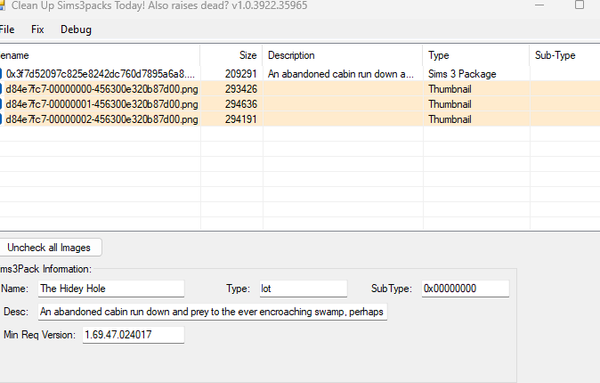Maximize the Clean Up Sims3packs window
Screen dimensions: 600x383
click(x=579, y=5)
